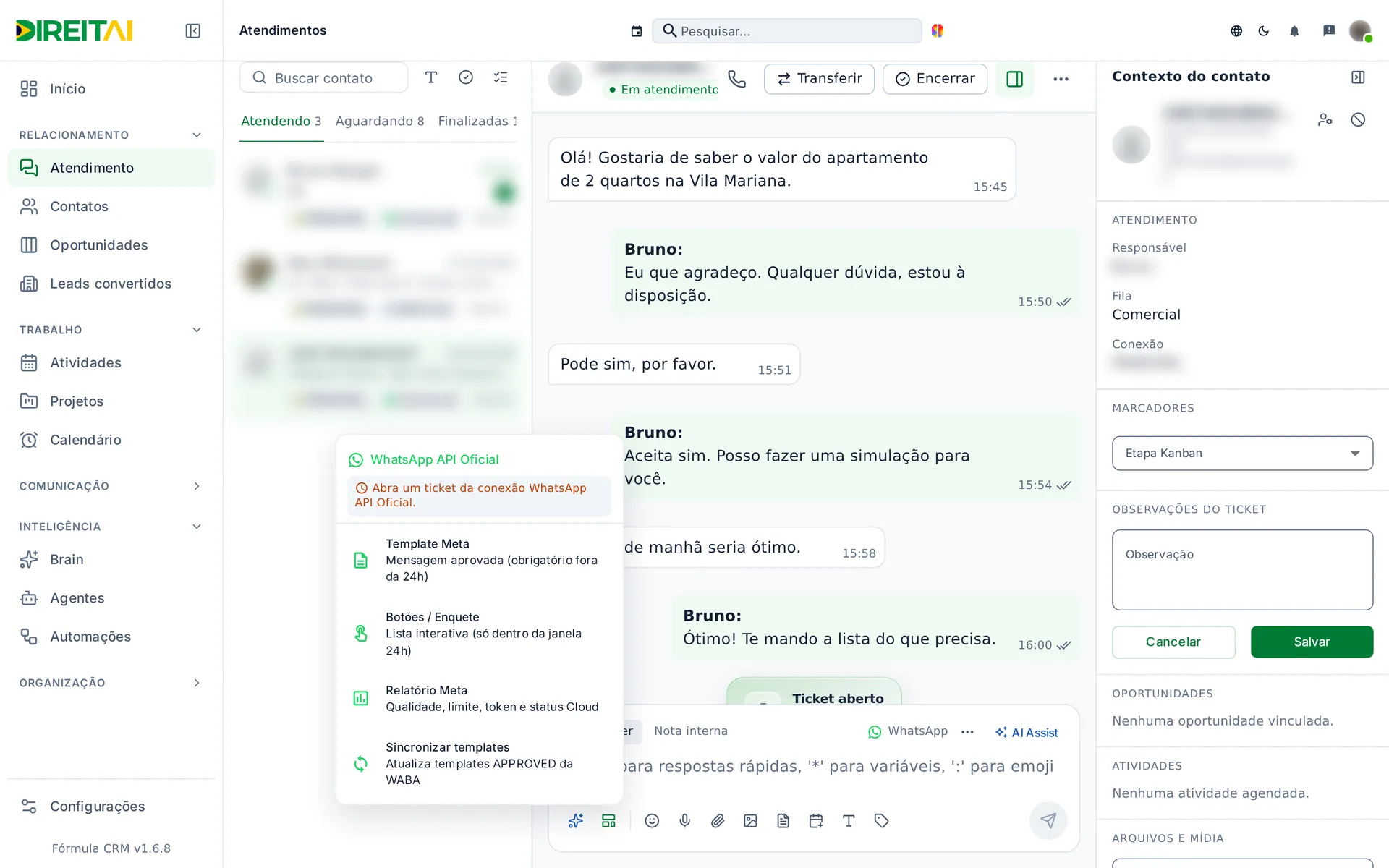Focus the Pesquisar search field
The height and width of the screenshot is (868, 1389).
click(x=787, y=31)
